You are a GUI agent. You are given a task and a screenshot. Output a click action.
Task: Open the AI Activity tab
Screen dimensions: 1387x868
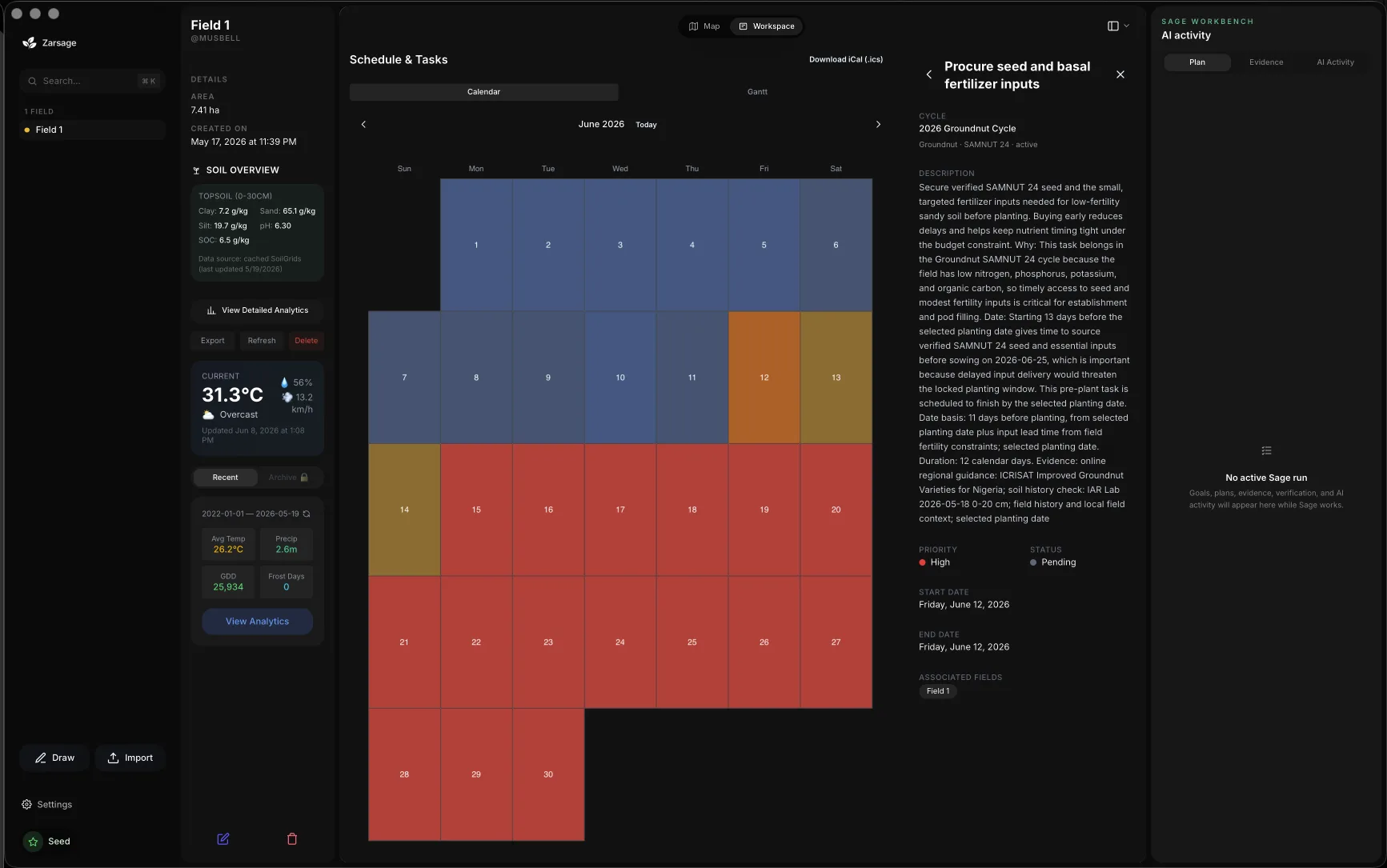(1336, 62)
